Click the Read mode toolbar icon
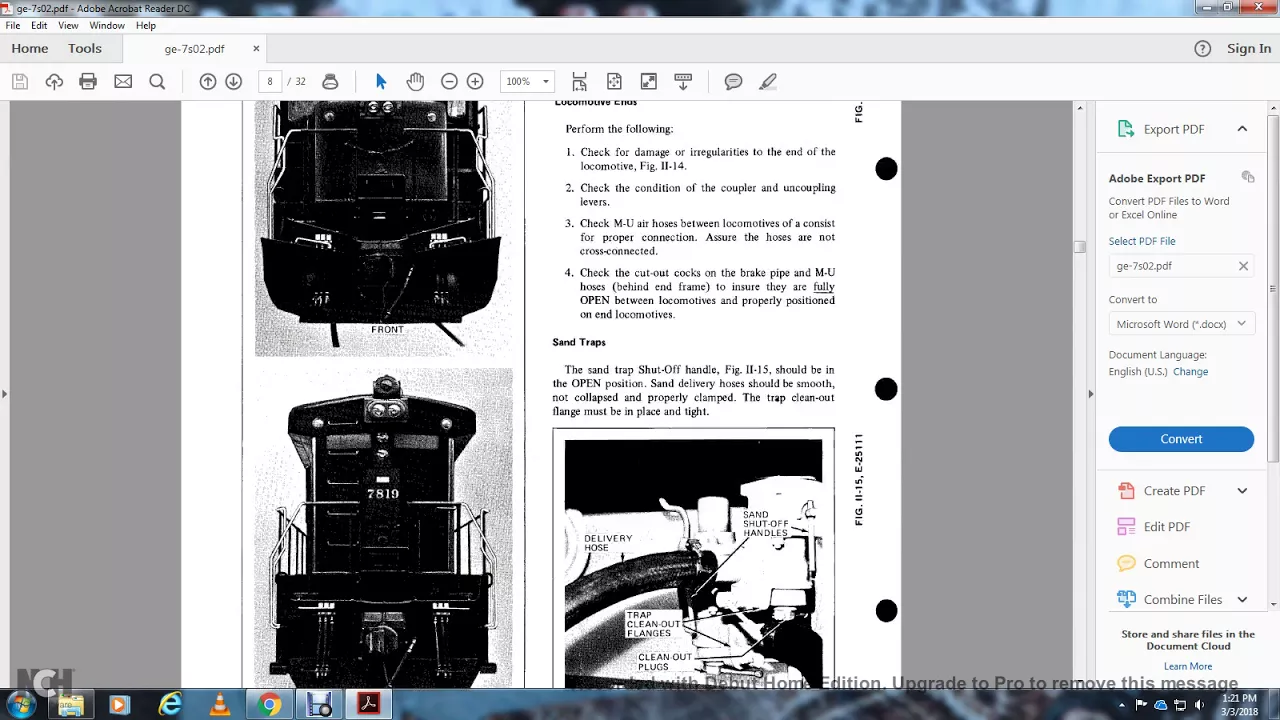The height and width of the screenshot is (720, 1280). tap(683, 81)
